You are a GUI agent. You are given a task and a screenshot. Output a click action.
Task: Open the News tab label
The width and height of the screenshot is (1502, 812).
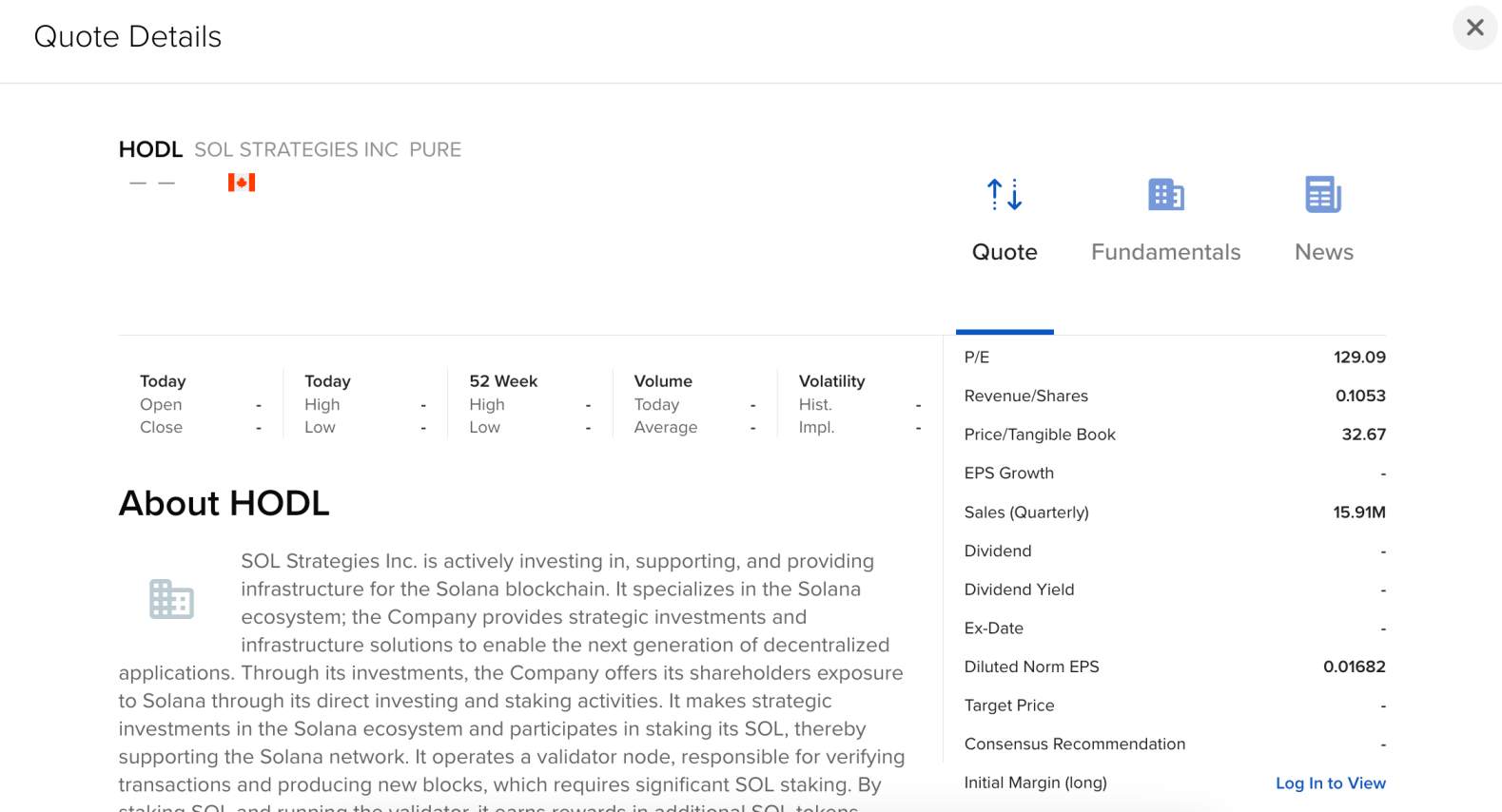[x=1323, y=252]
